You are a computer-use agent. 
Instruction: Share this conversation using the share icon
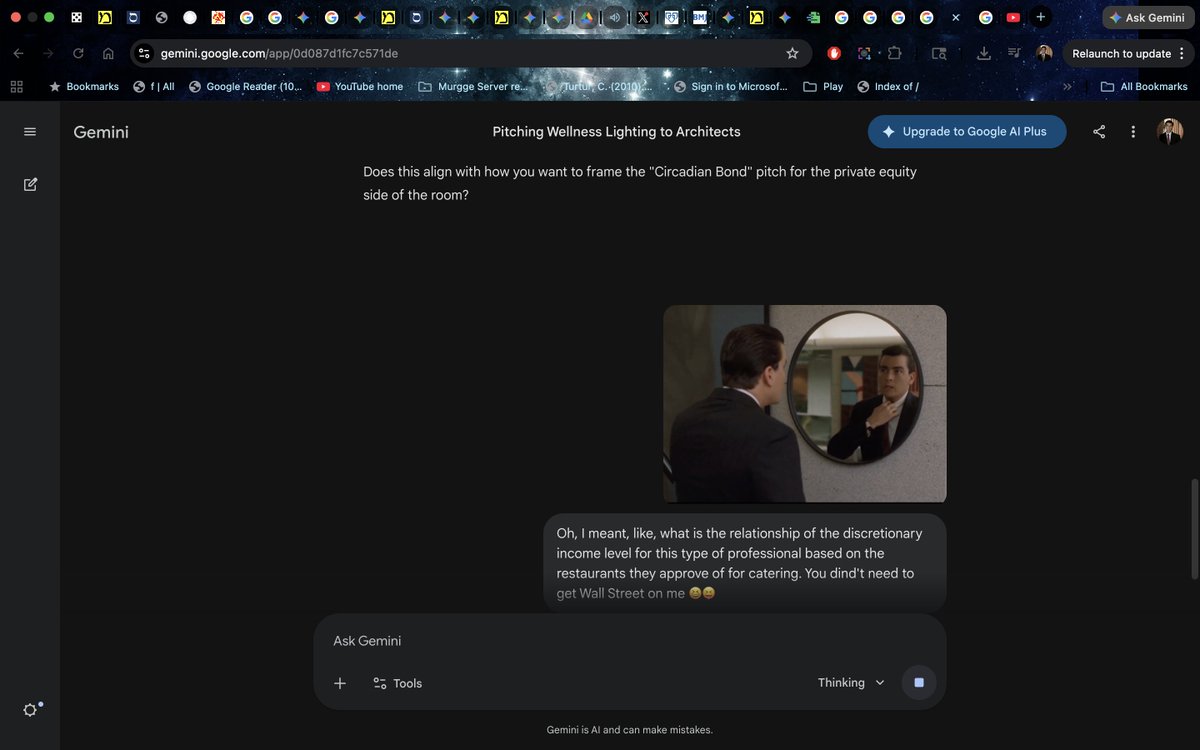click(x=1099, y=132)
